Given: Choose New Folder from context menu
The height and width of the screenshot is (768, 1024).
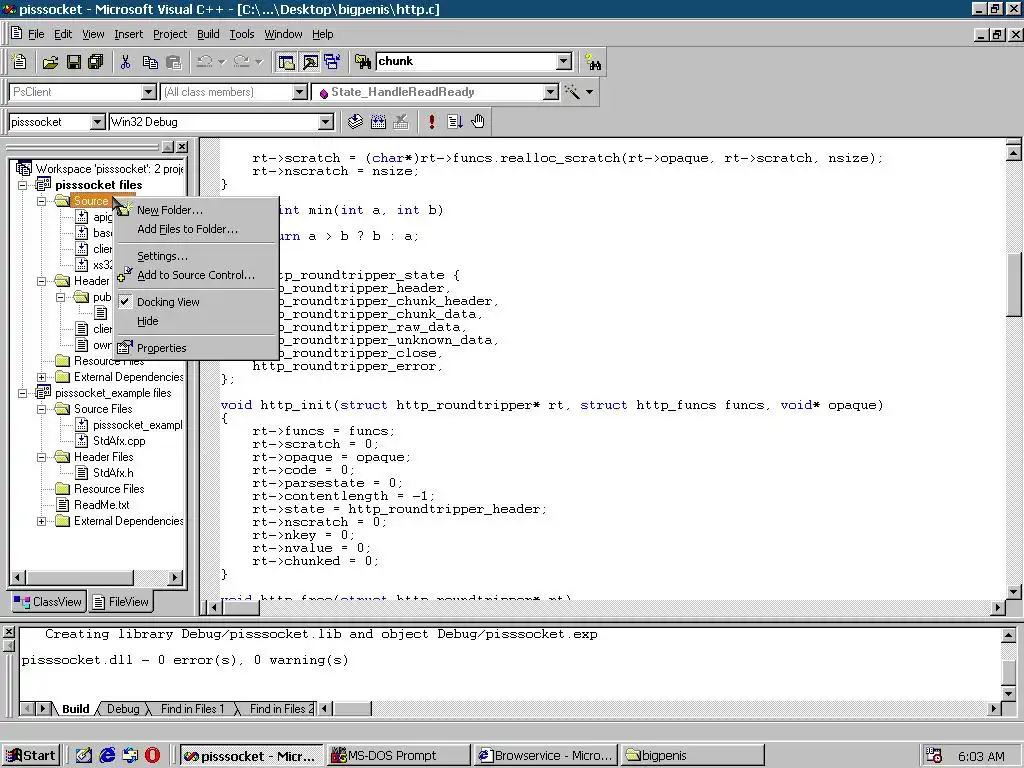Looking at the screenshot, I should pyautogui.click(x=197, y=210).
